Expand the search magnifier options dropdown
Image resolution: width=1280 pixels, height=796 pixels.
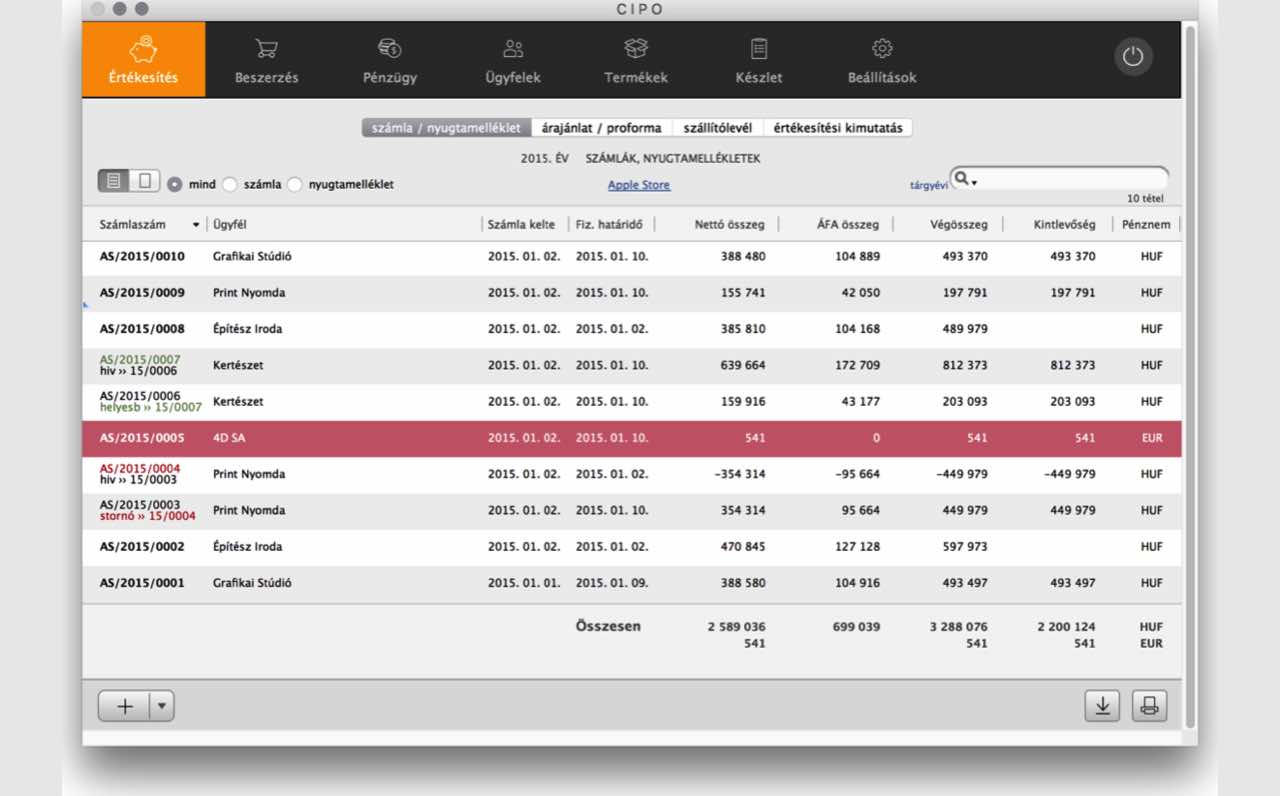pyautogui.click(x=964, y=180)
